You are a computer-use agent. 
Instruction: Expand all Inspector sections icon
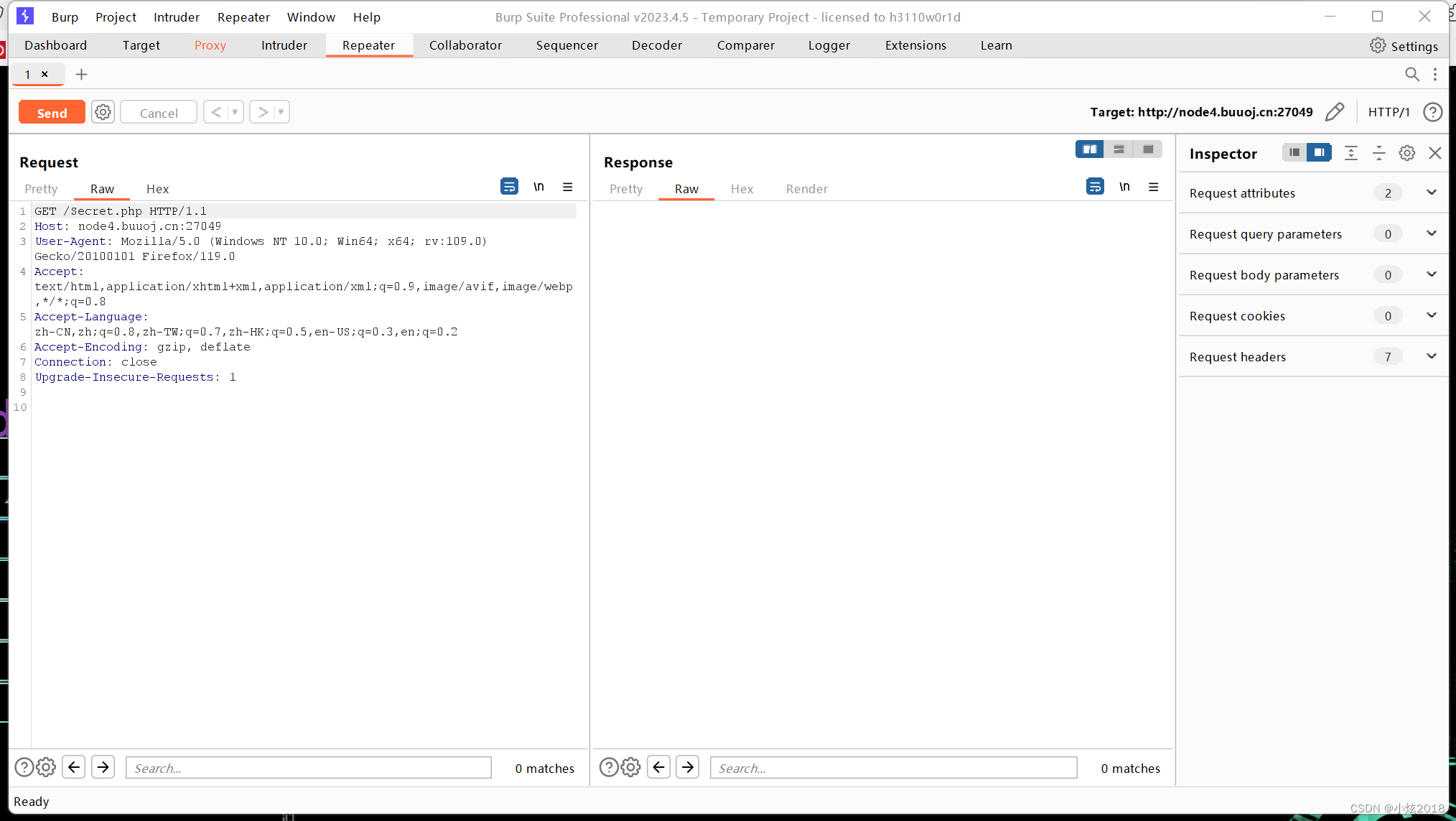[1351, 153]
